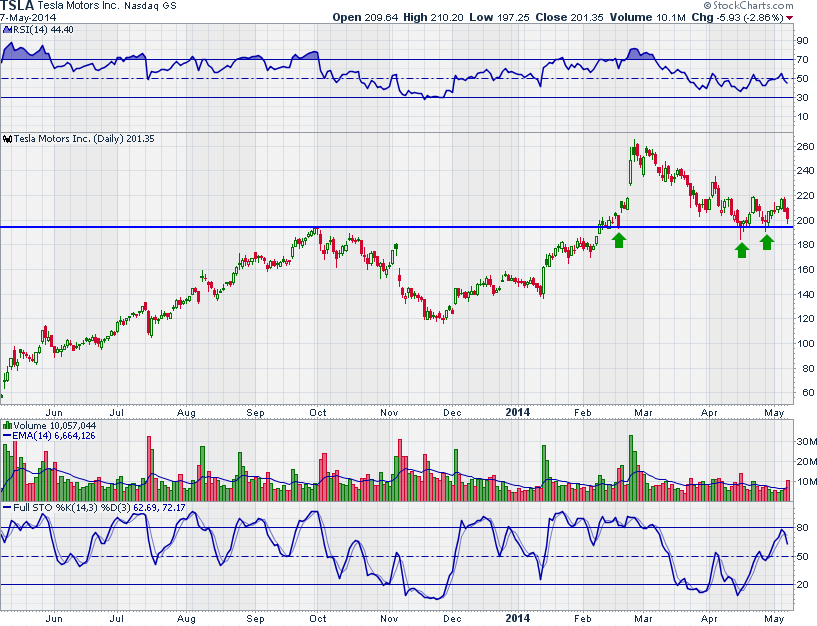
Task: Click the 2014 label under the price panel
Action: coord(517,412)
